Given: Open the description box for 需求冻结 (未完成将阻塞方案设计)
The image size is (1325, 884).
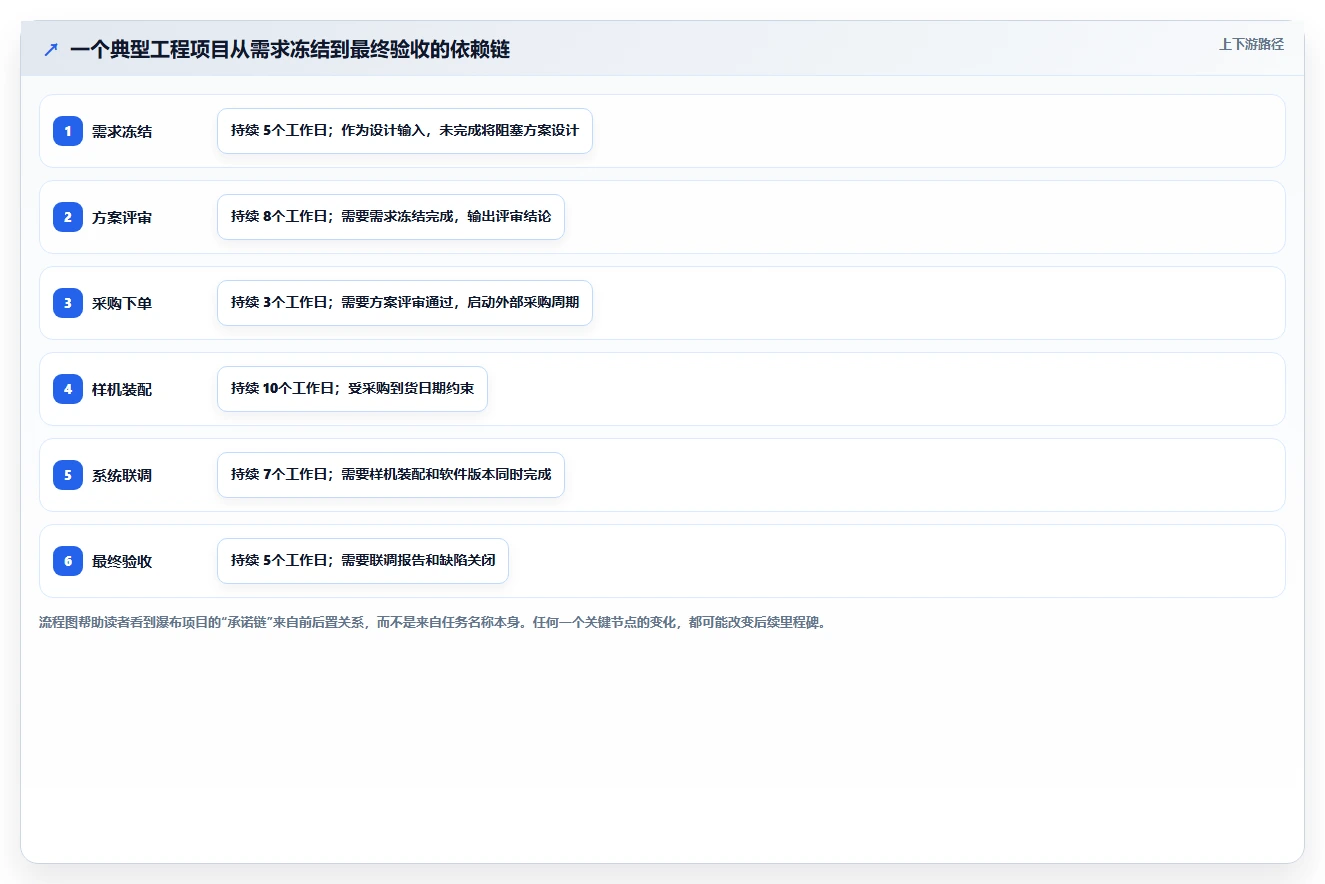Looking at the screenshot, I should click(405, 131).
